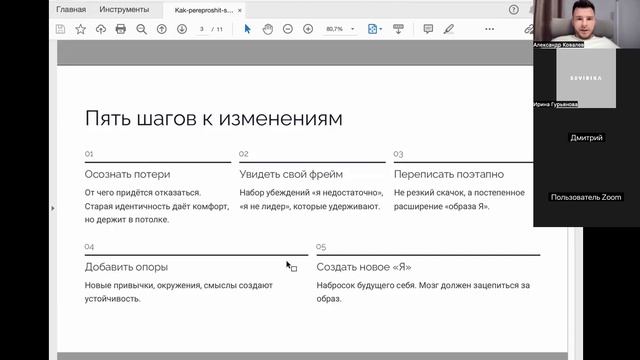Go to next page with the down arrow
Screen dimensions: 640x360
182,29
